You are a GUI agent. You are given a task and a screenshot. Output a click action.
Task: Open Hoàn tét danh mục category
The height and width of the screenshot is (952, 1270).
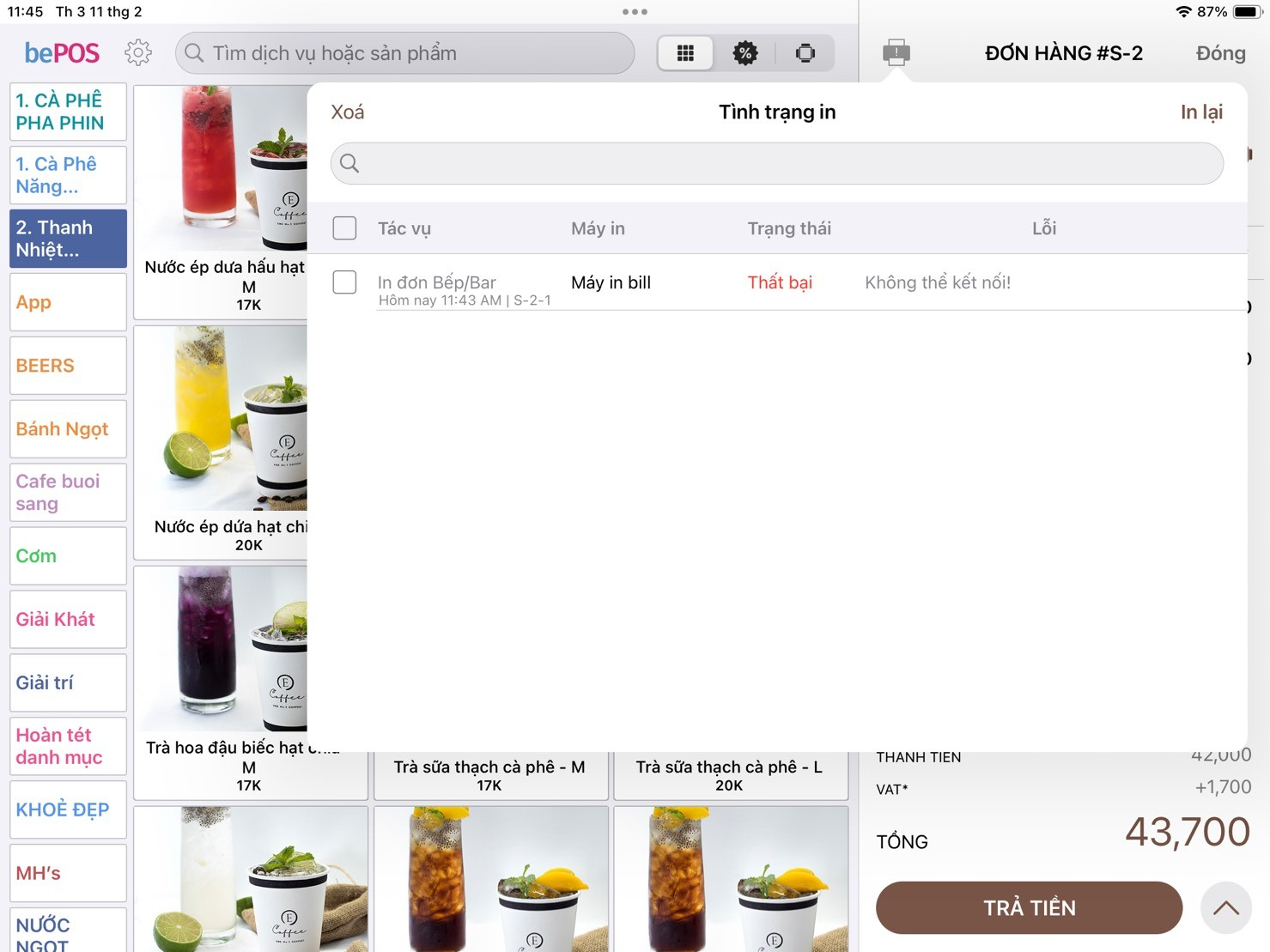coord(68,747)
